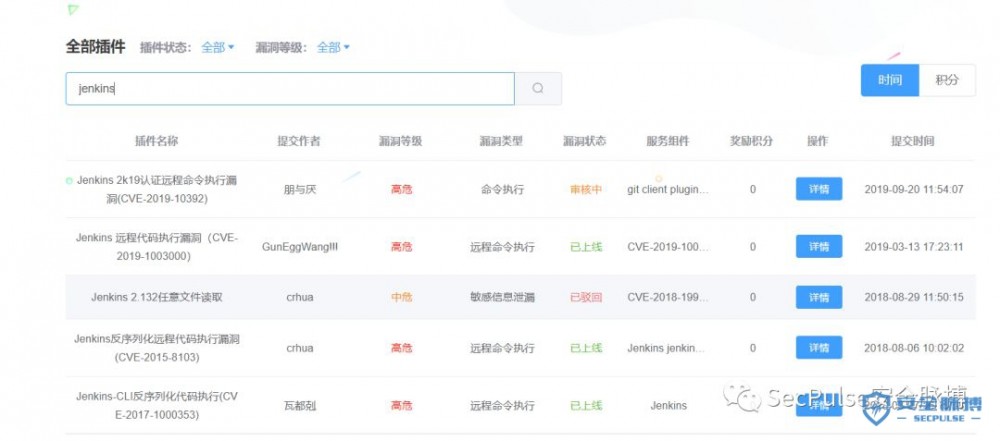
Task: Click the git client plugin… component
Action: [x=668, y=190]
